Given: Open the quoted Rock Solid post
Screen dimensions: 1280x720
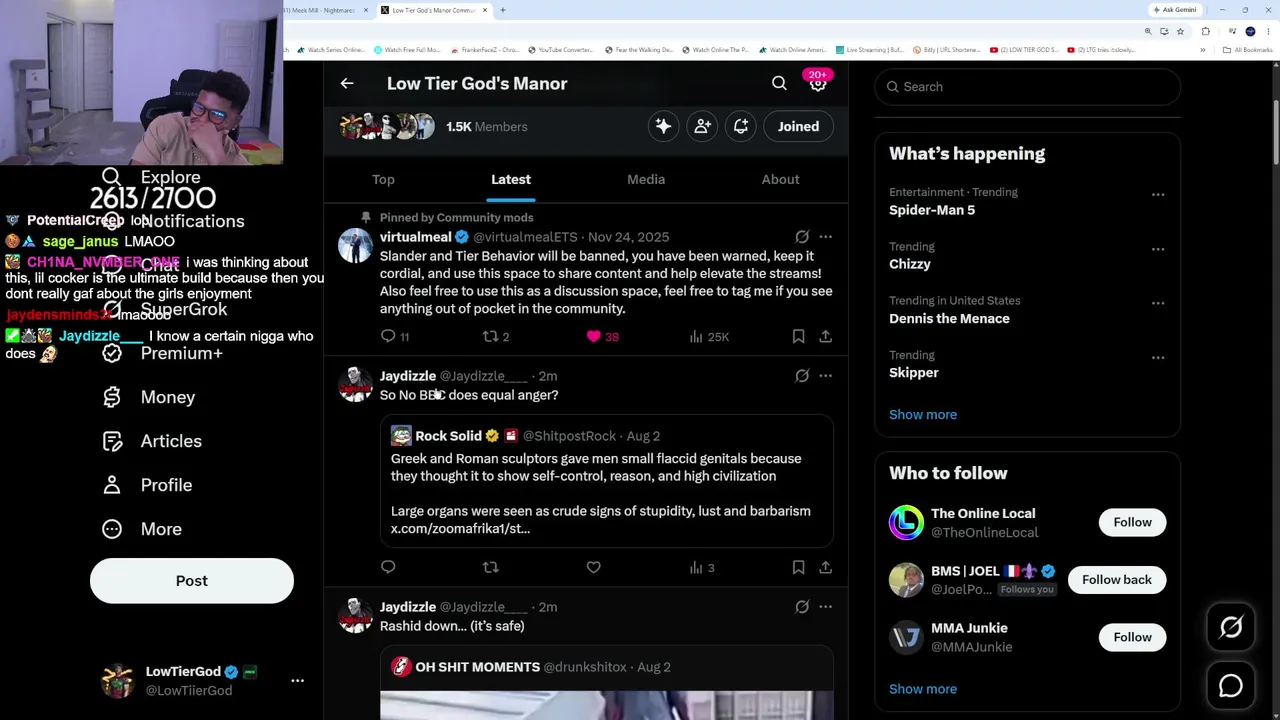Looking at the screenshot, I should [606, 481].
